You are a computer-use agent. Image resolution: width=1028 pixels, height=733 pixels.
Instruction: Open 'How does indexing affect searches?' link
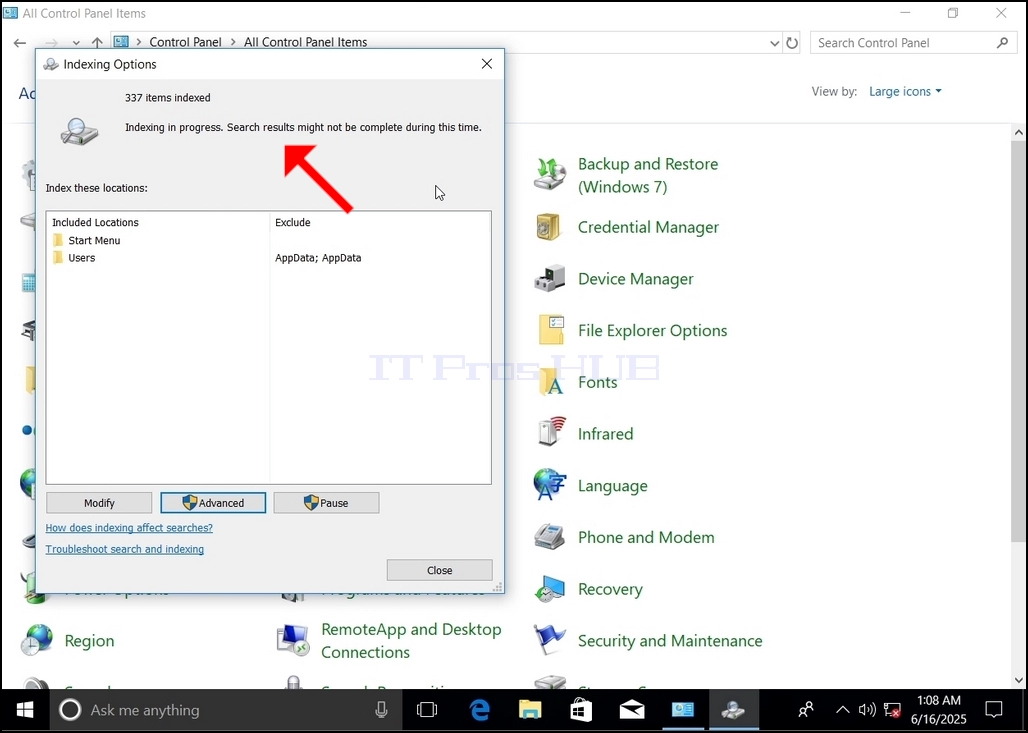coord(129,528)
